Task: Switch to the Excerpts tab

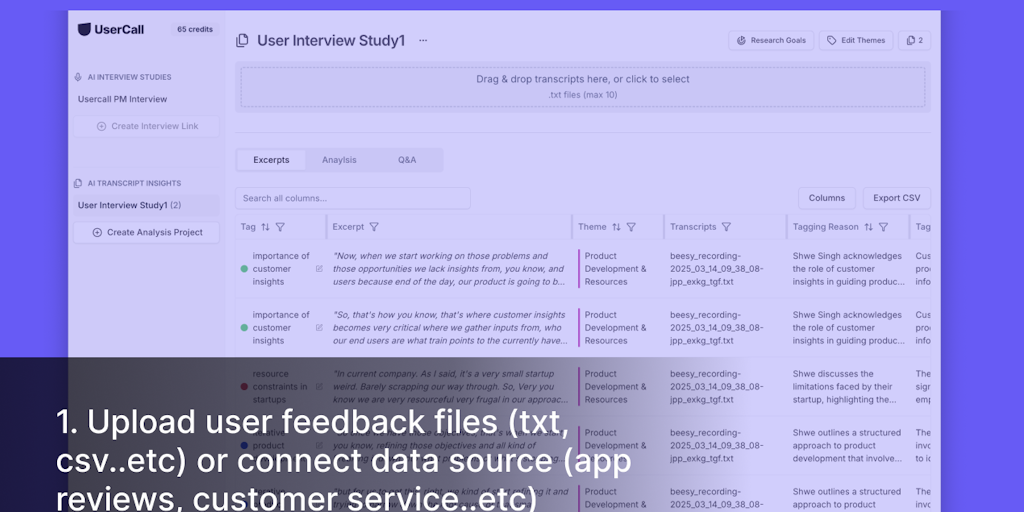Action: point(271,160)
